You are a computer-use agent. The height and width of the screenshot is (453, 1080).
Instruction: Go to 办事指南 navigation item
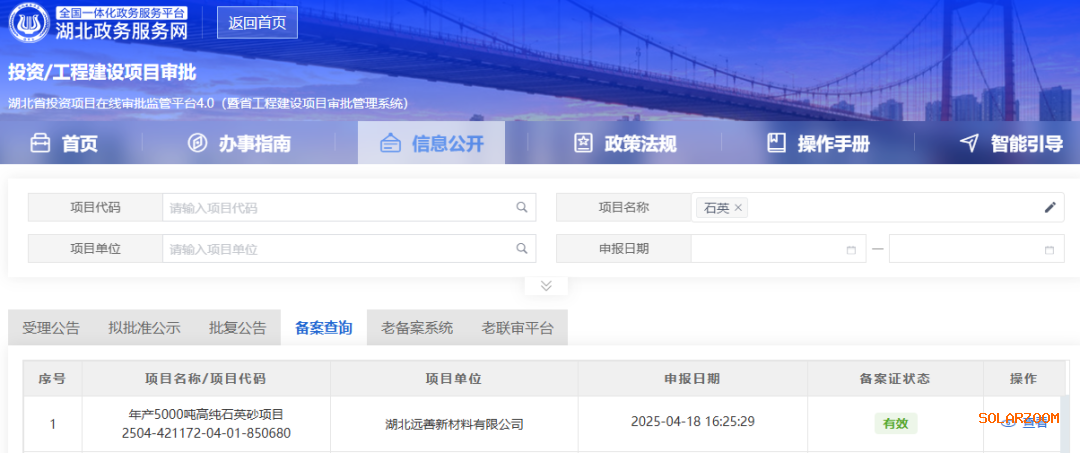point(239,144)
